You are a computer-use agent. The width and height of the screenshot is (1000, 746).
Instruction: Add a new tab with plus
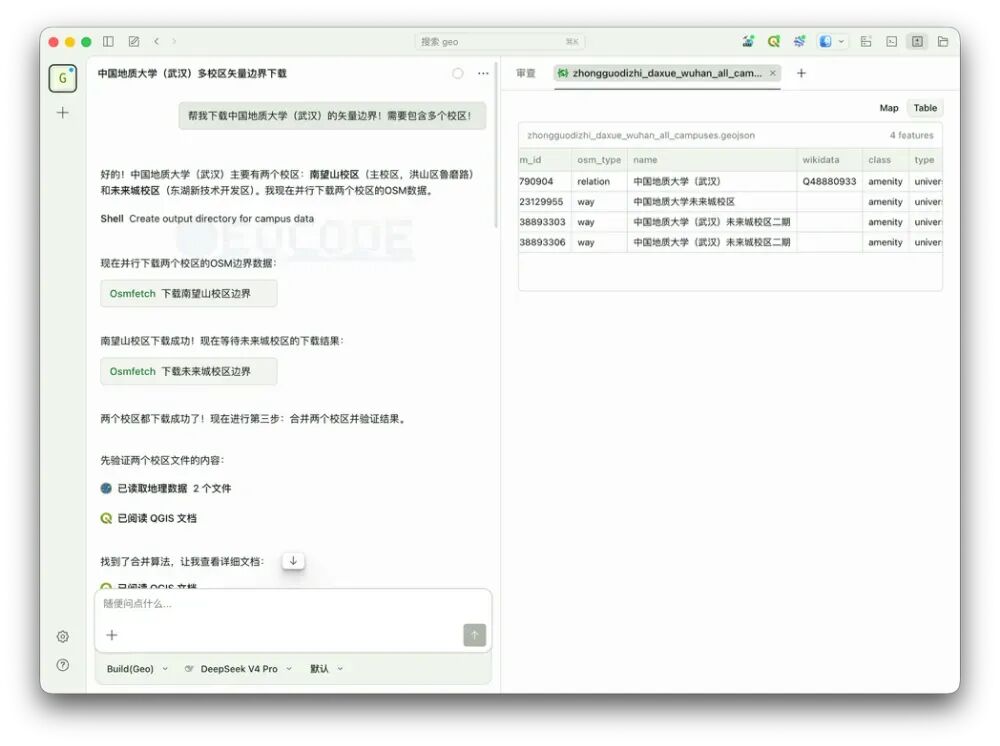pos(802,73)
